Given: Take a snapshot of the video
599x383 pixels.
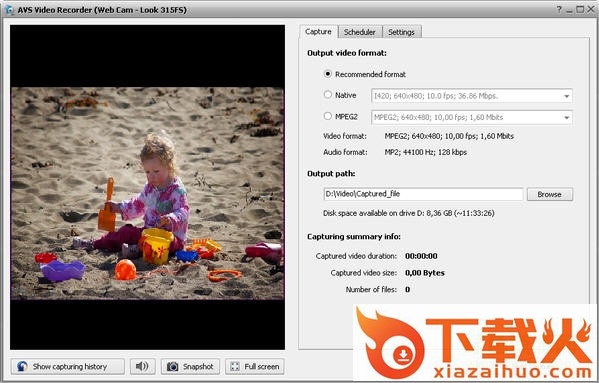Looking at the screenshot, I should coord(190,367).
